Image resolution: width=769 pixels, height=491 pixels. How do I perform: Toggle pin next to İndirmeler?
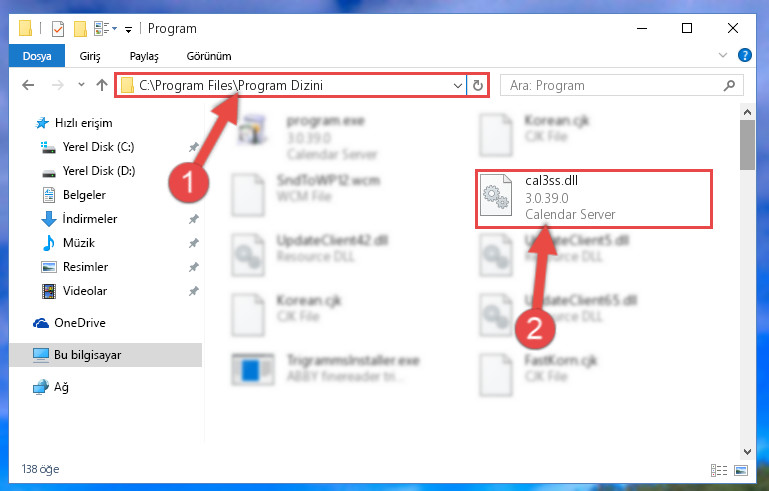194,219
